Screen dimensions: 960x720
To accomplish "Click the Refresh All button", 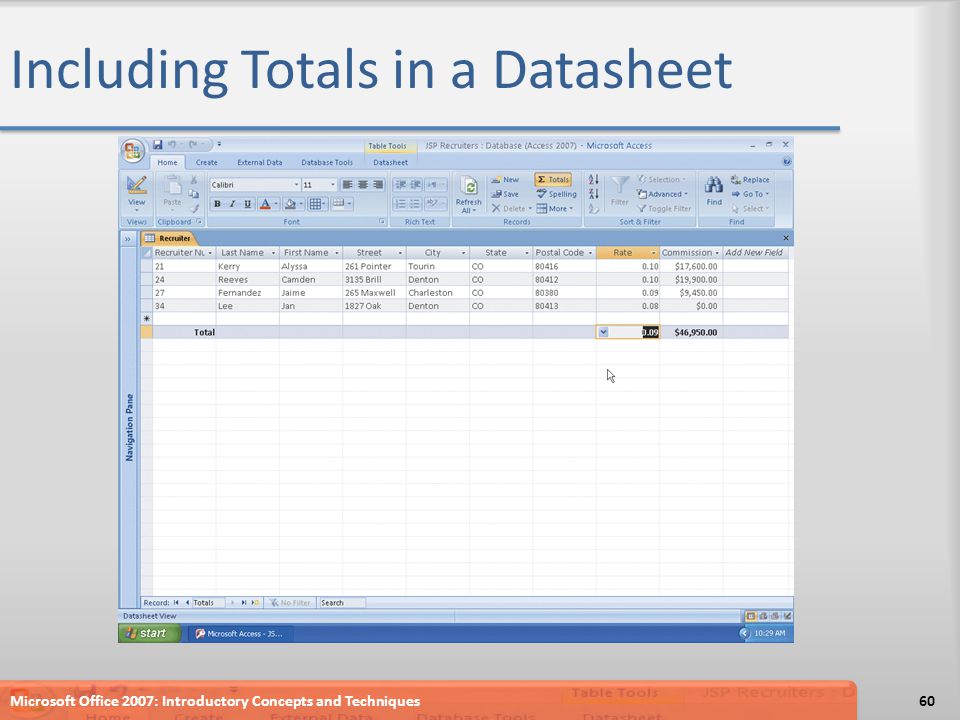I will pyautogui.click(x=468, y=195).
